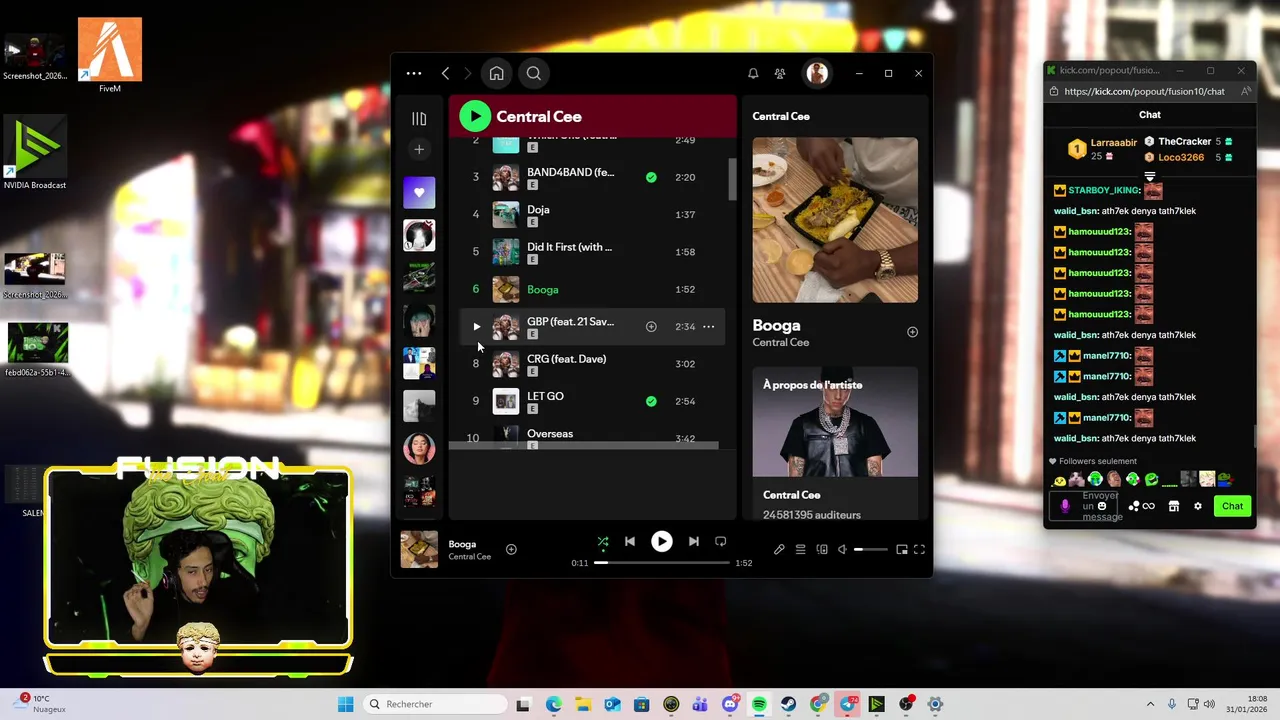Open the Spotify three-dots main menu
1280x720 pixels.
pos(414,73)
